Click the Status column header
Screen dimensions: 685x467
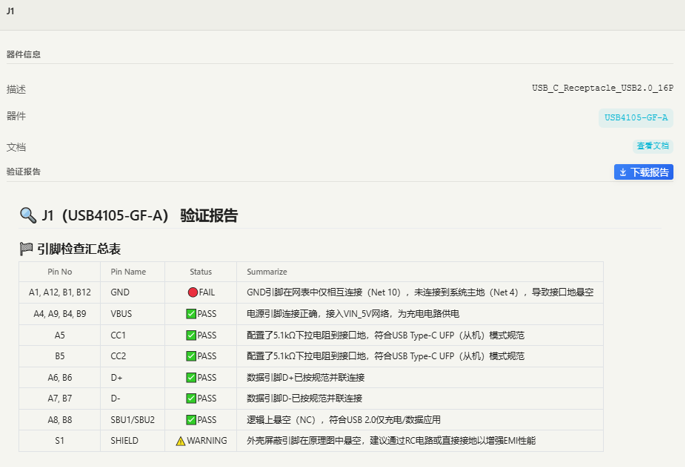point(201,272)
